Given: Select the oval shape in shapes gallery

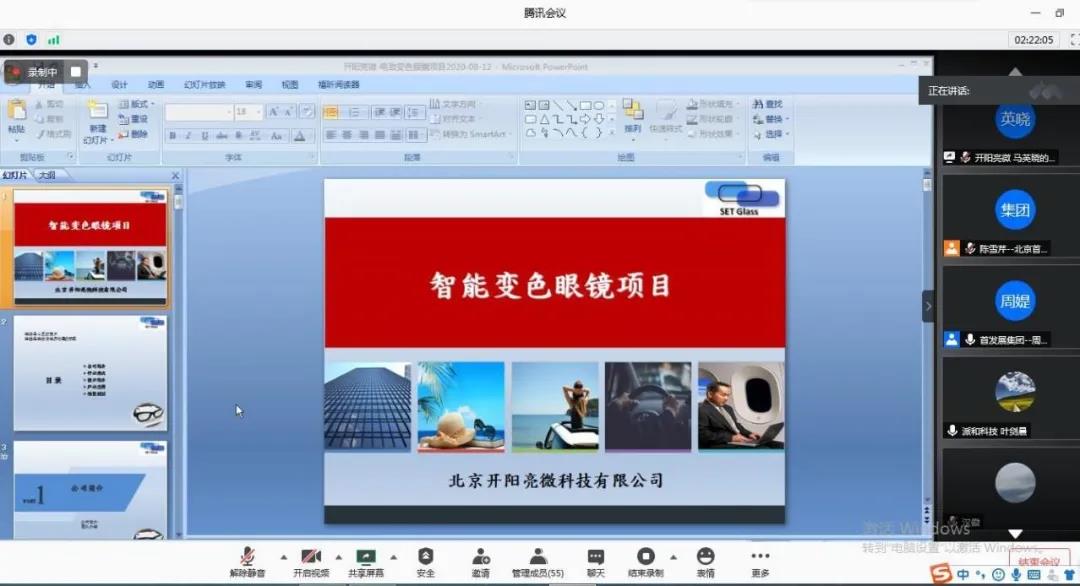Looking at the screenshot, I should point(599,105).
